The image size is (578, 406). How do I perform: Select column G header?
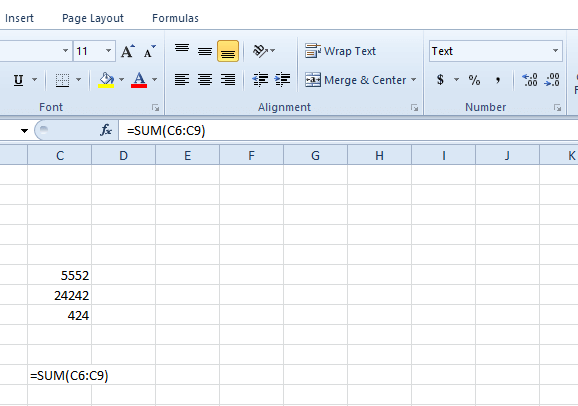click(x=316, y=155)
